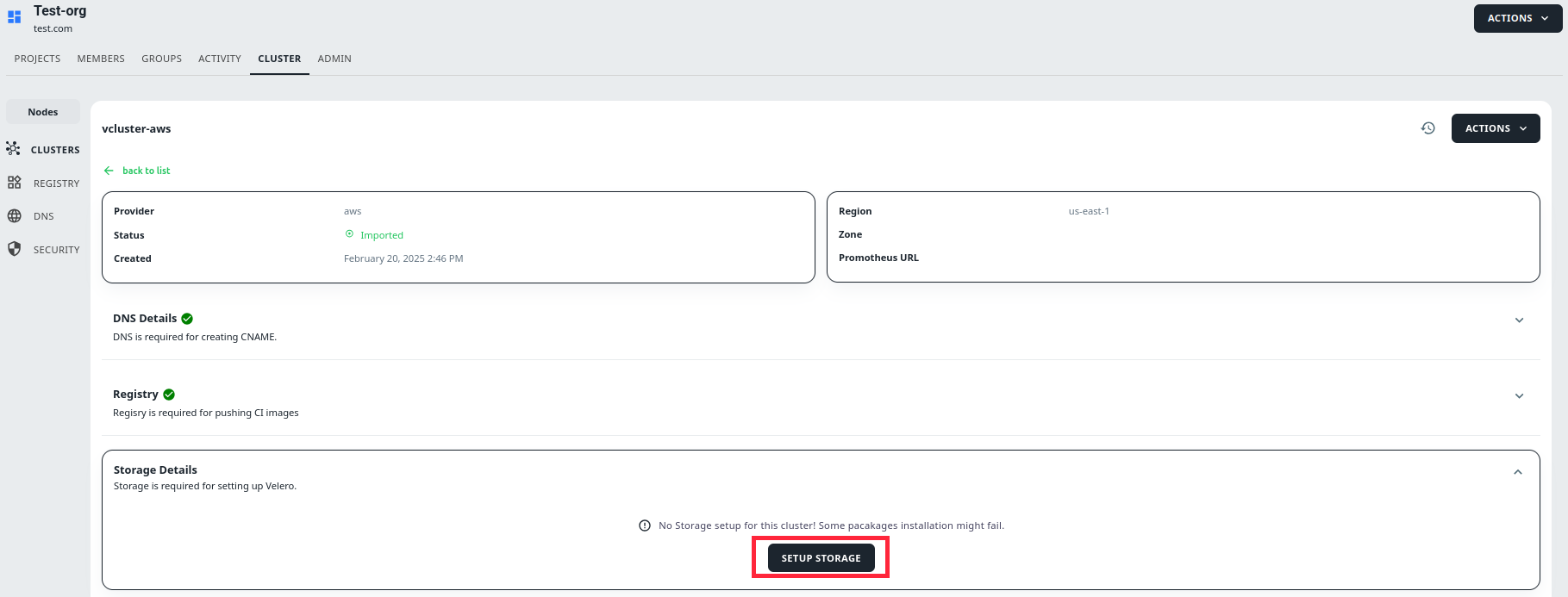The width and height of the screenshot is (1568, 597).
Task: Open the vcluster-aws ACTIONS dropdown
Action: [1496, 128]
